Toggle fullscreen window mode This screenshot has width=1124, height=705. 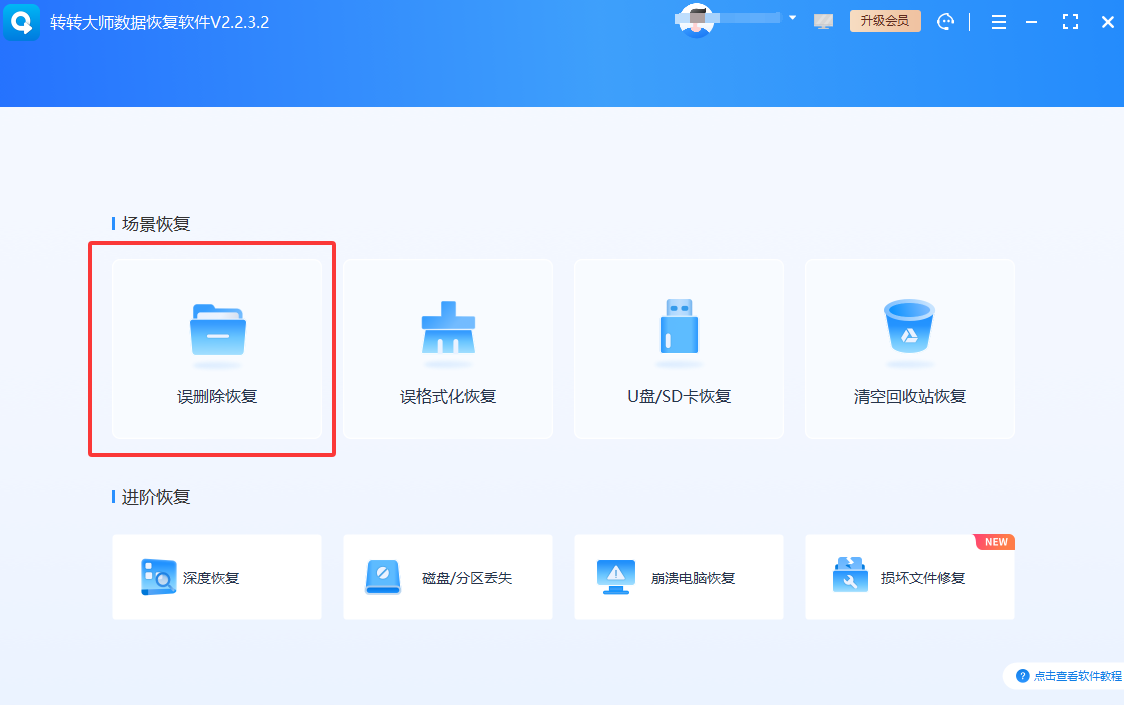[1070, 22]
